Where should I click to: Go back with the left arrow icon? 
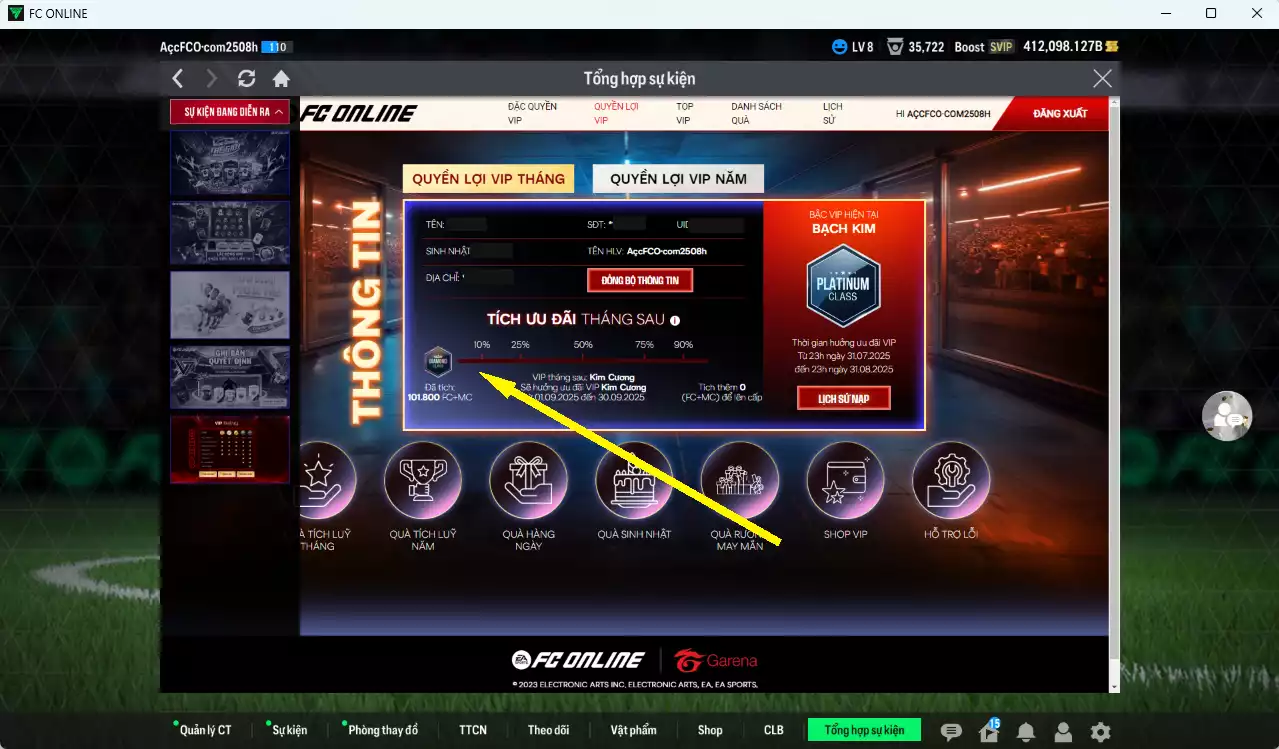[x=178, y=78]
